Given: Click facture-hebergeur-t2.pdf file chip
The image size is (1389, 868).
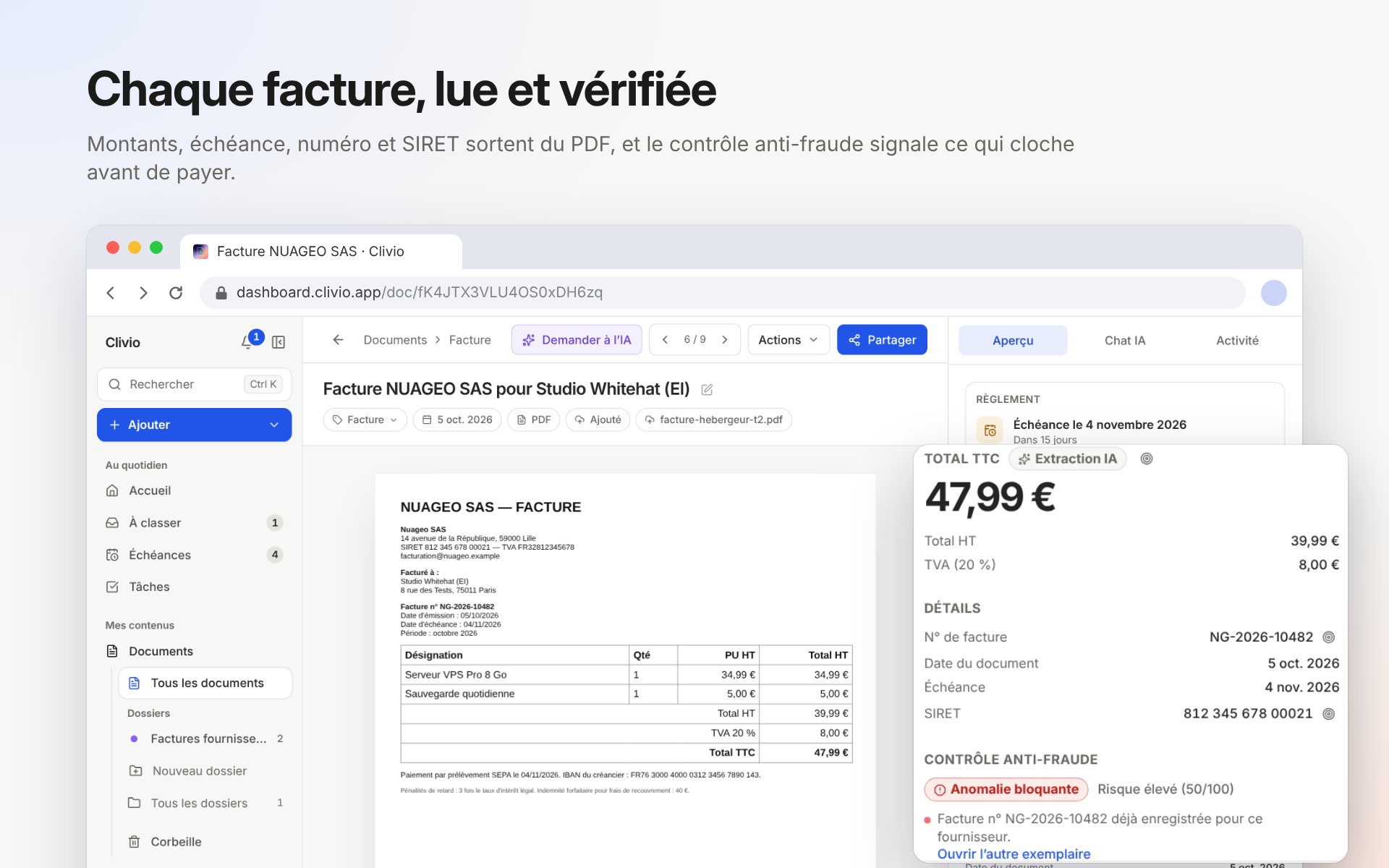Looking at the screenshot, I should click(714, 420).
